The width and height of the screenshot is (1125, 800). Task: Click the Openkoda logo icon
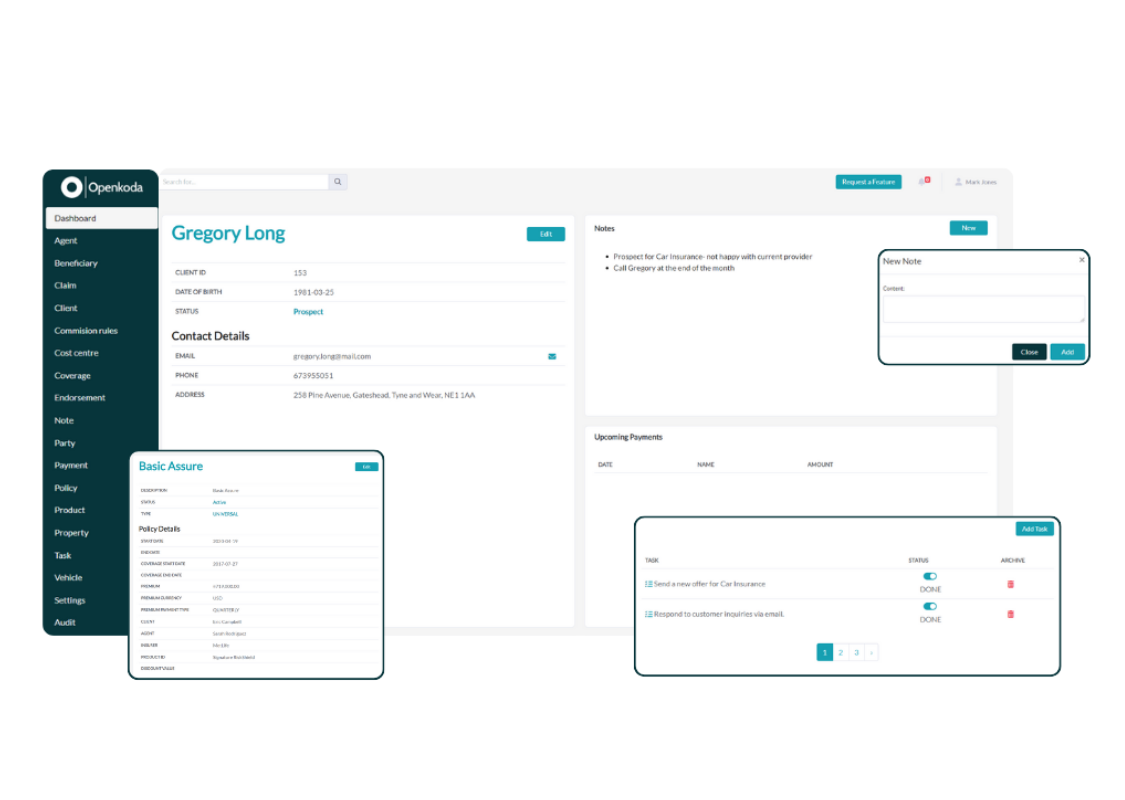69,187
